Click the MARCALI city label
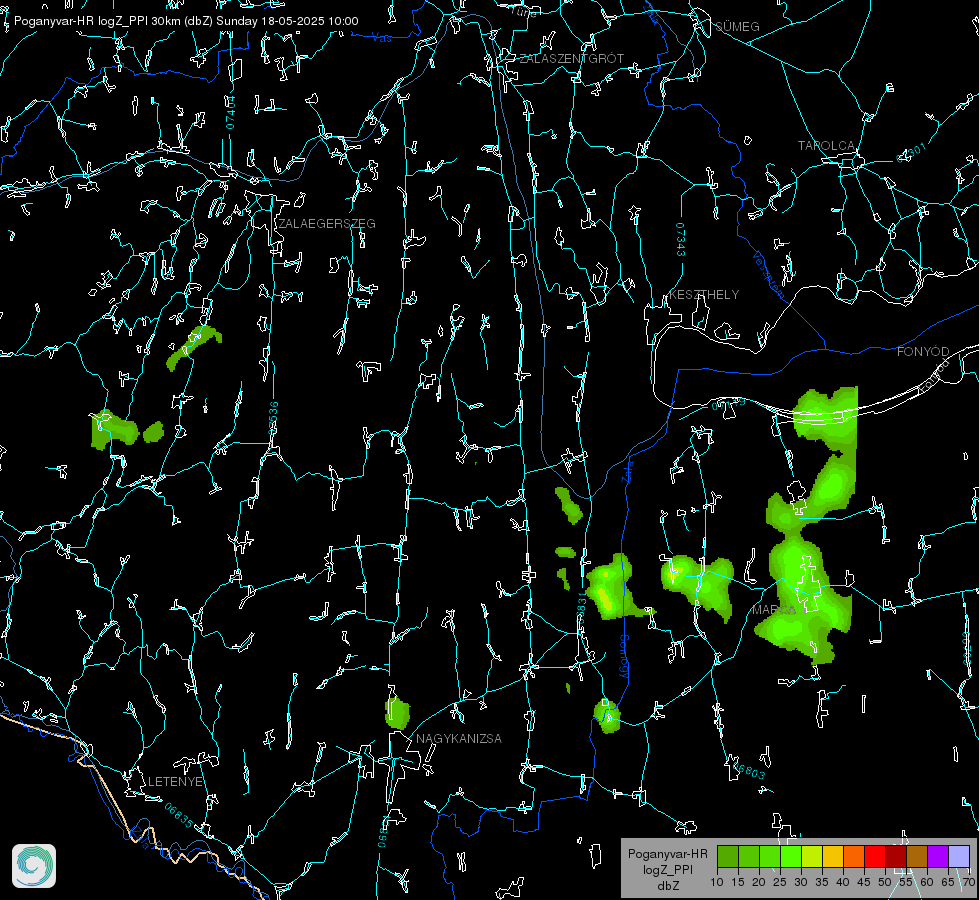 (x=777, y=610)
